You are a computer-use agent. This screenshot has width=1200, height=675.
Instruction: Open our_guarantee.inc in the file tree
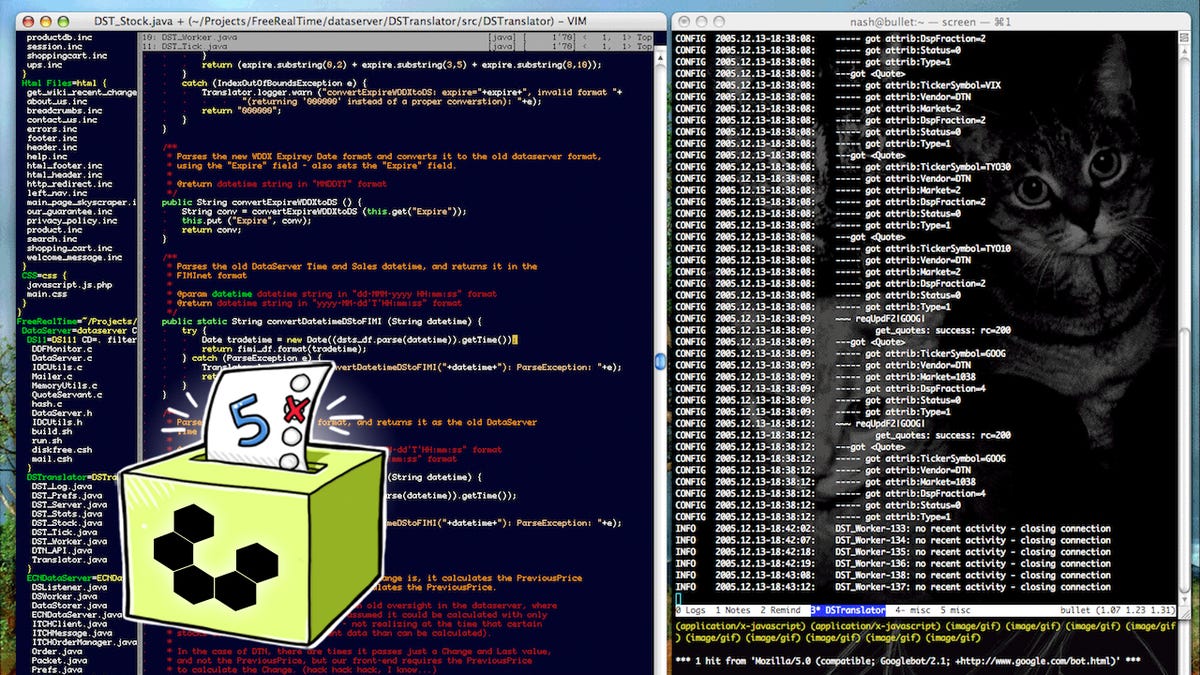(68, 211)
